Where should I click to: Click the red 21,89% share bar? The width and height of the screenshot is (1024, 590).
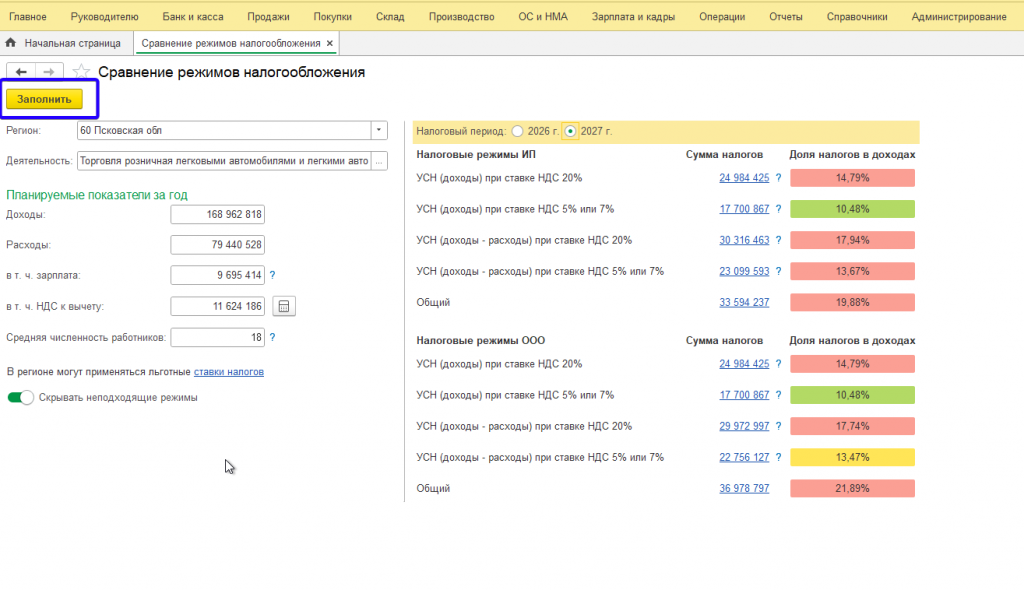tap(852, 488)
